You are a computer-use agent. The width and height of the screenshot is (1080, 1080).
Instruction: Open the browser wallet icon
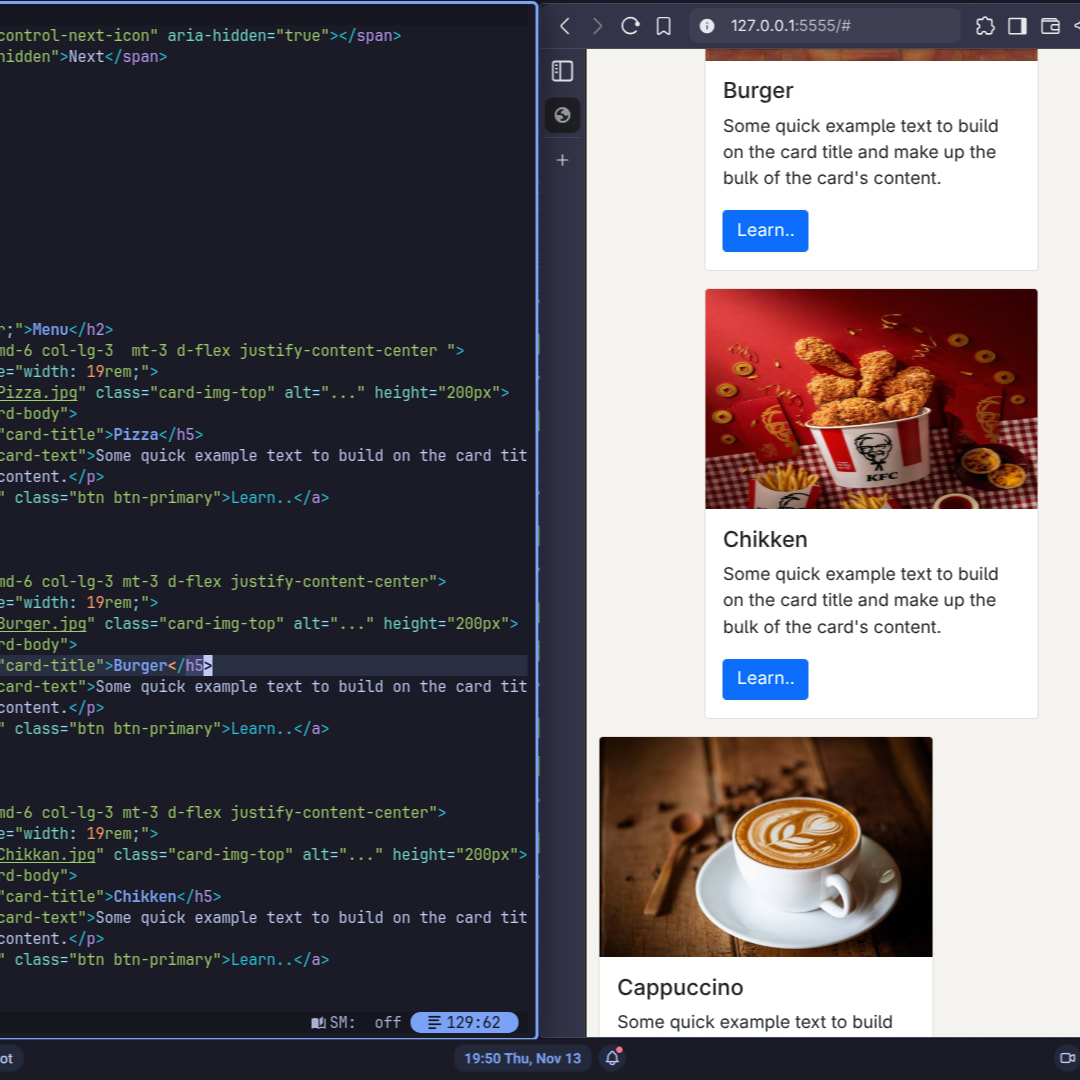click(1050, 26)
